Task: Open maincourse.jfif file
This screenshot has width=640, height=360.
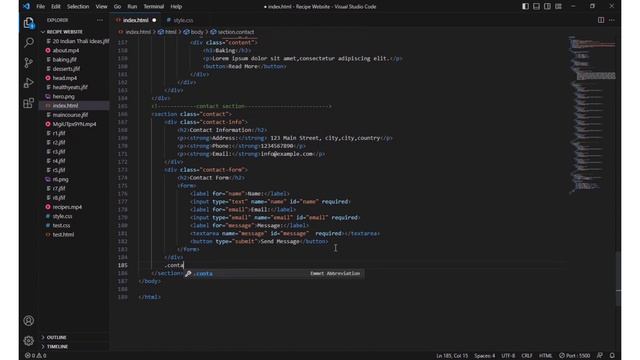Action: click(x=70, y=115)
